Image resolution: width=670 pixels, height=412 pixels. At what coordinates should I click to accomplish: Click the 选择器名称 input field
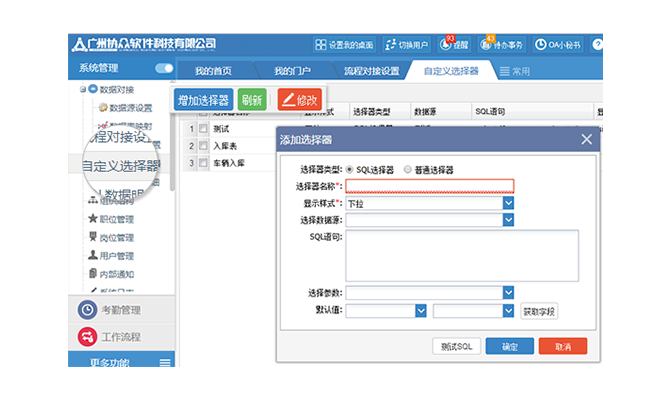429,186
